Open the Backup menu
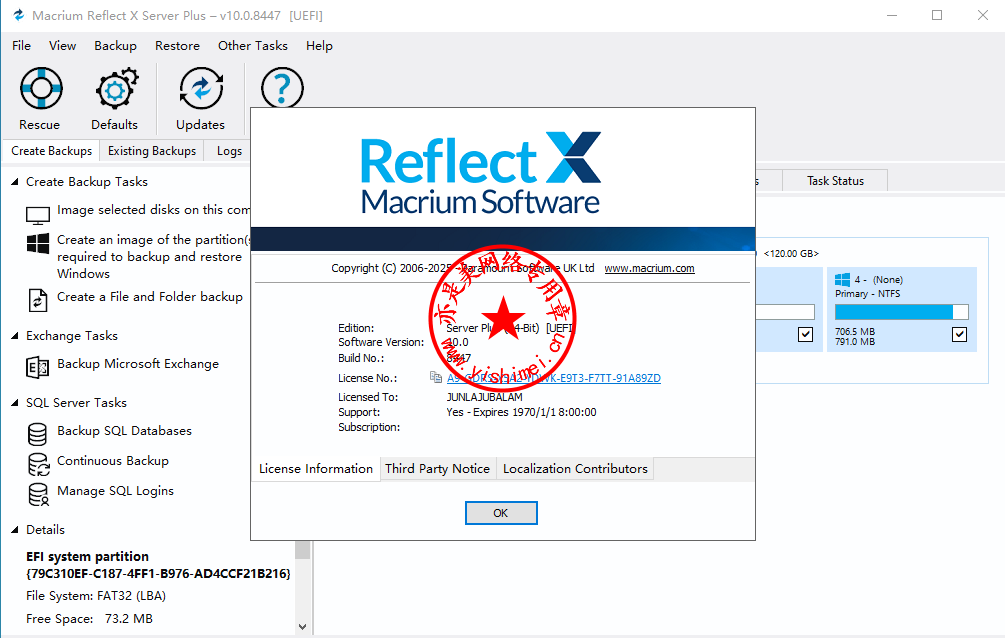 click(115, 46)
